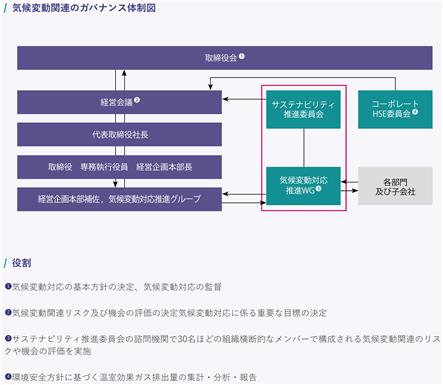Click footnote marker 3 on 推進WG box
Screen dimensions: 443x385
click(x=318, y=189)
